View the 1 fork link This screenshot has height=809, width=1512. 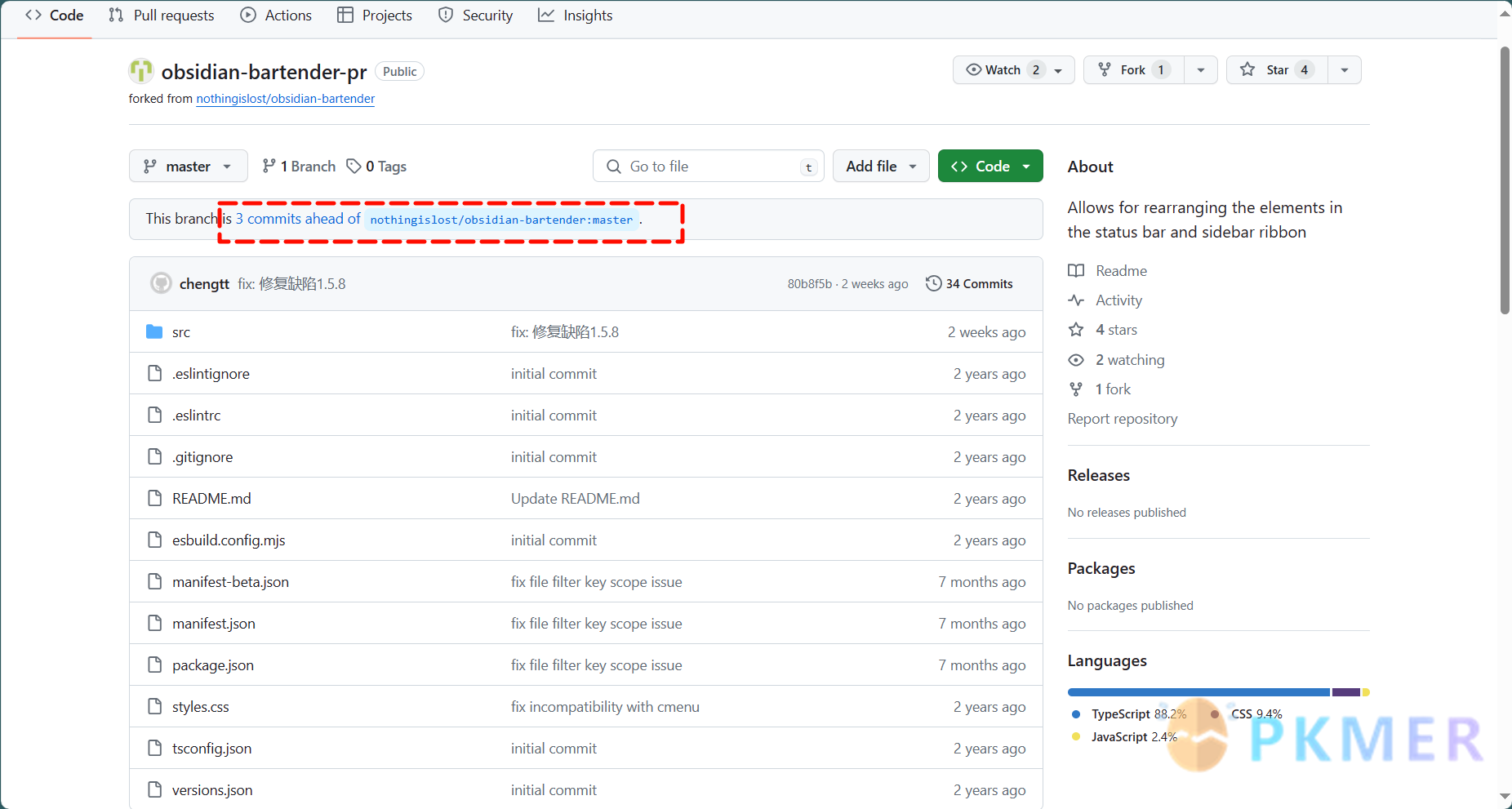(x=1100, y=389)
